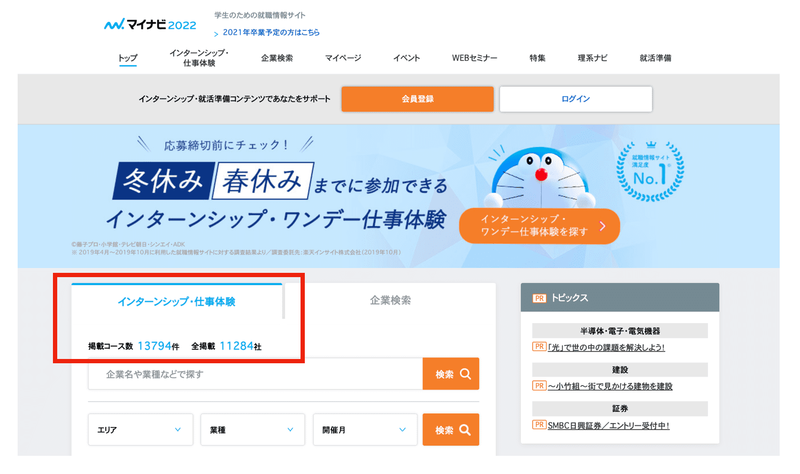Viewport: 800px width, 474px height.
Task: Open 企業検索 in the top navigation
Action: pos(277,58)
